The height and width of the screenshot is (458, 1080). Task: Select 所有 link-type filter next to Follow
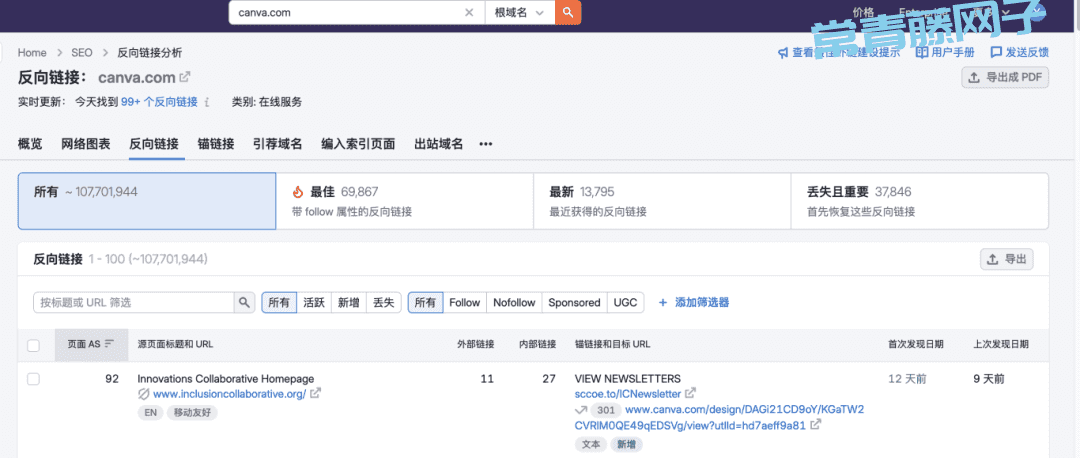click(425, 302)
